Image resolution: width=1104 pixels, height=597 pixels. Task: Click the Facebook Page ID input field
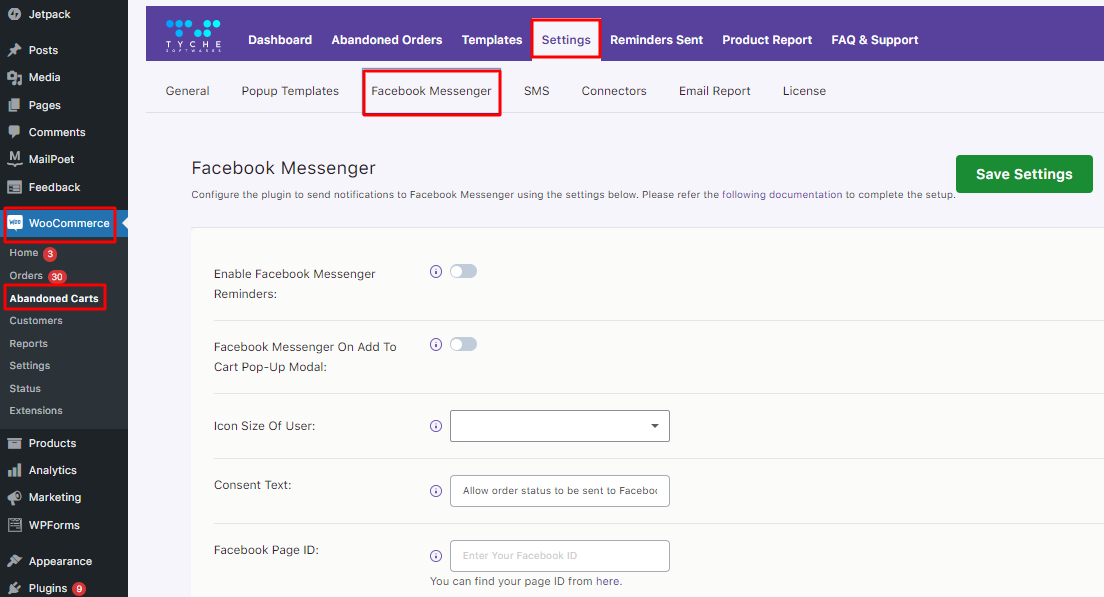[x=560, y=555]
